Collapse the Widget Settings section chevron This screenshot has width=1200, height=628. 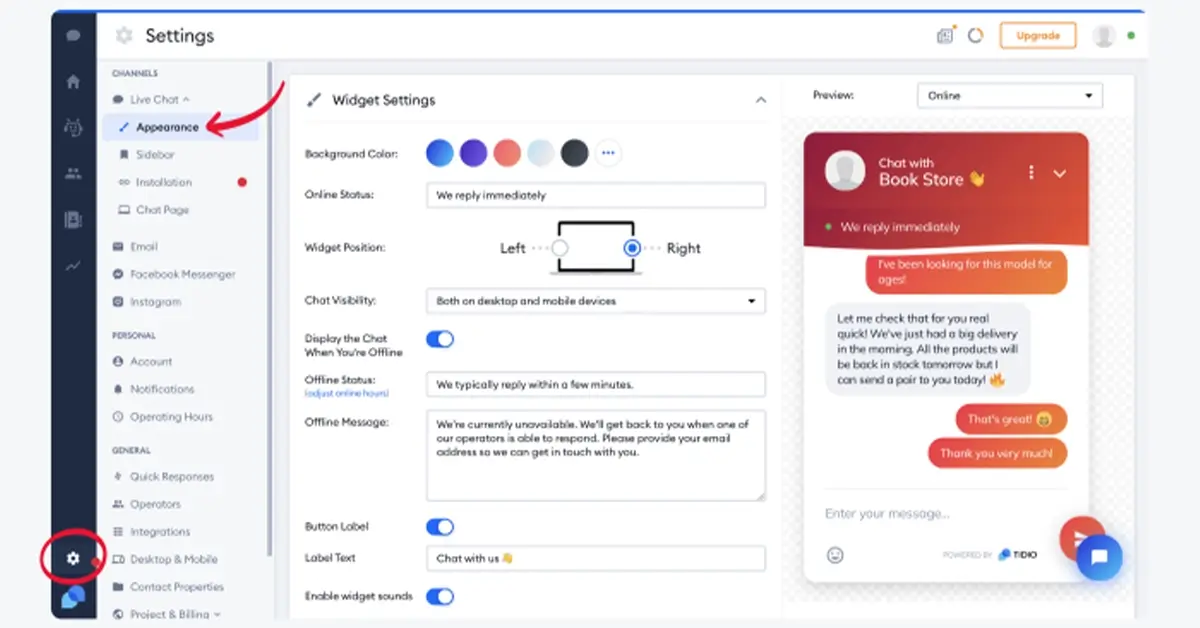[761, 100]
